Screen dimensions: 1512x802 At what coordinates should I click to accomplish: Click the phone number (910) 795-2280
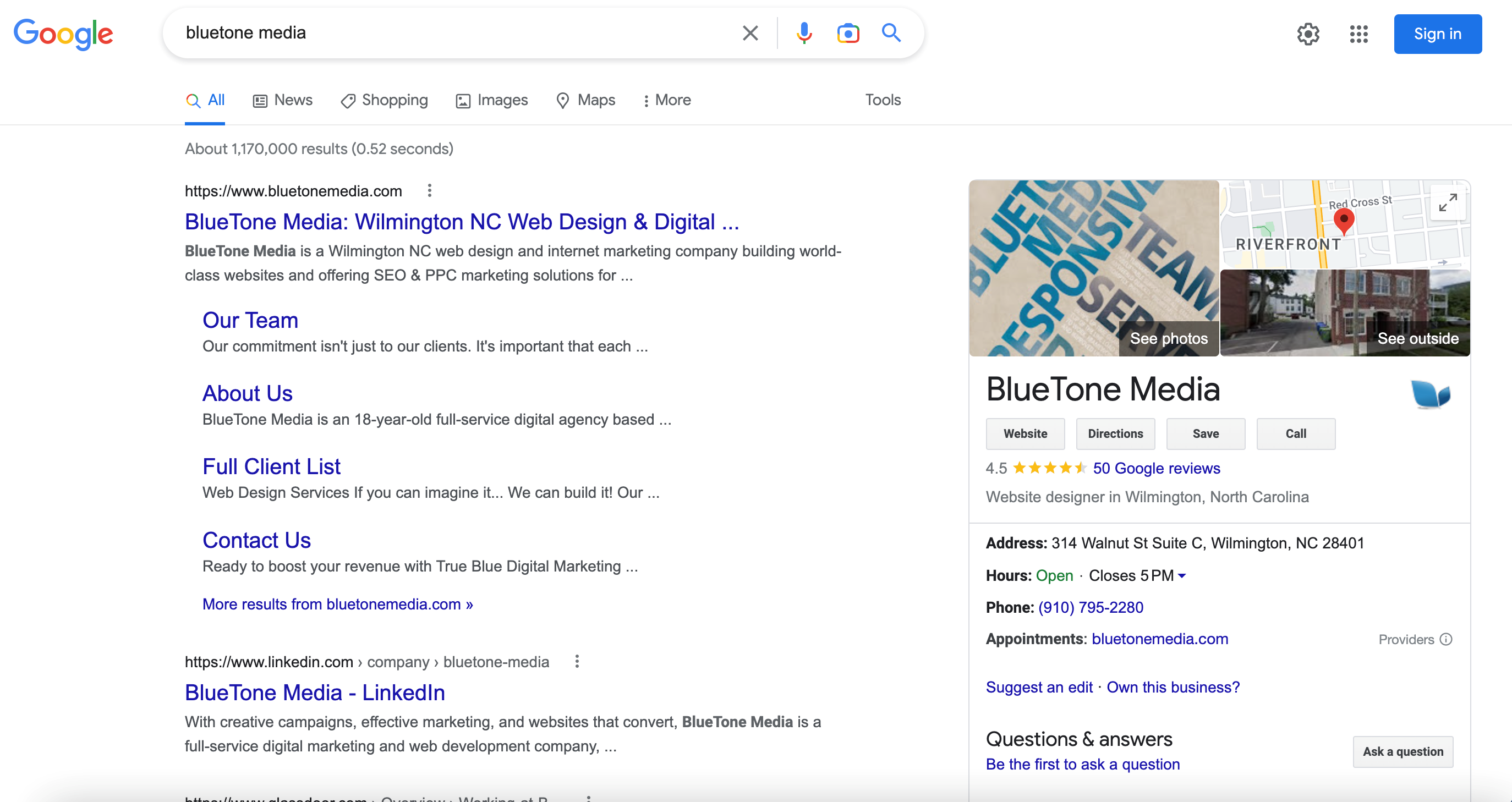point(1091,607)
